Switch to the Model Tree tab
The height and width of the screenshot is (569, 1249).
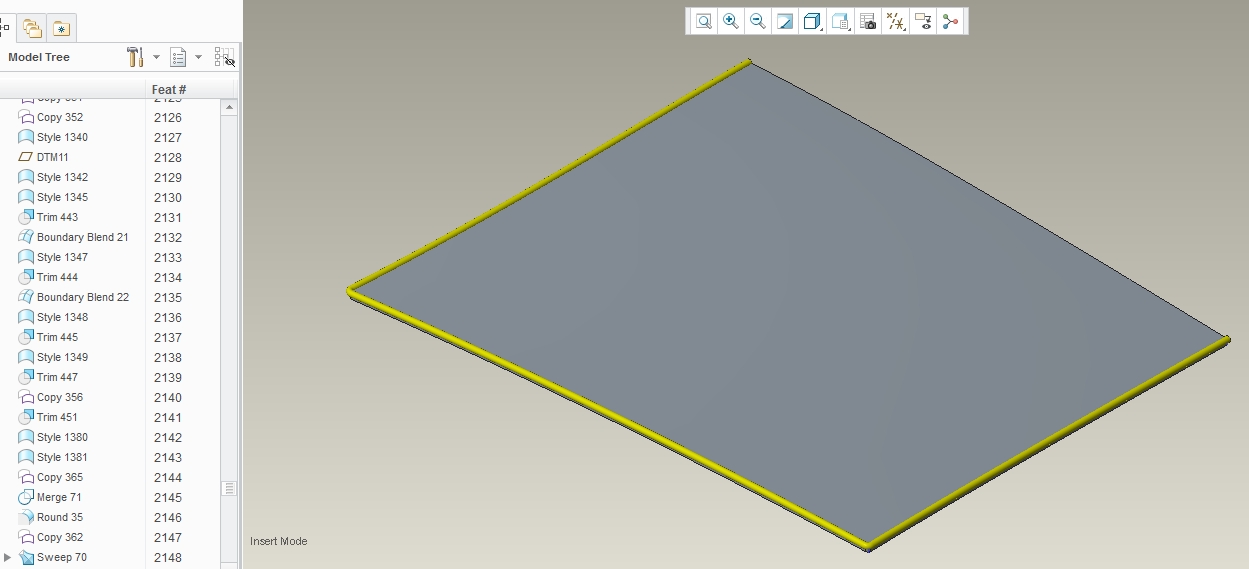(6, 28)
